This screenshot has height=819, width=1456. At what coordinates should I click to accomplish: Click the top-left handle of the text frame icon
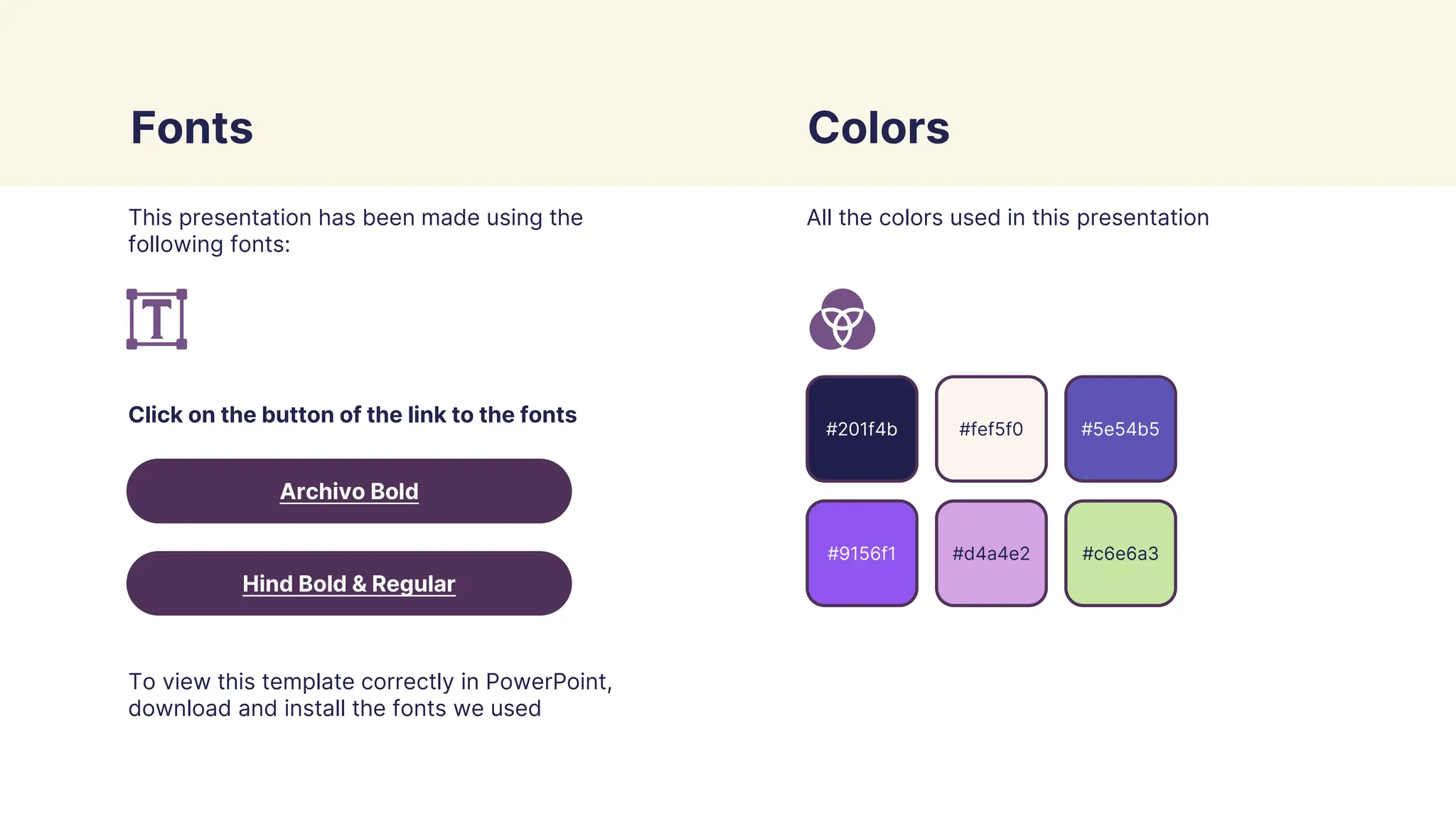132,294
